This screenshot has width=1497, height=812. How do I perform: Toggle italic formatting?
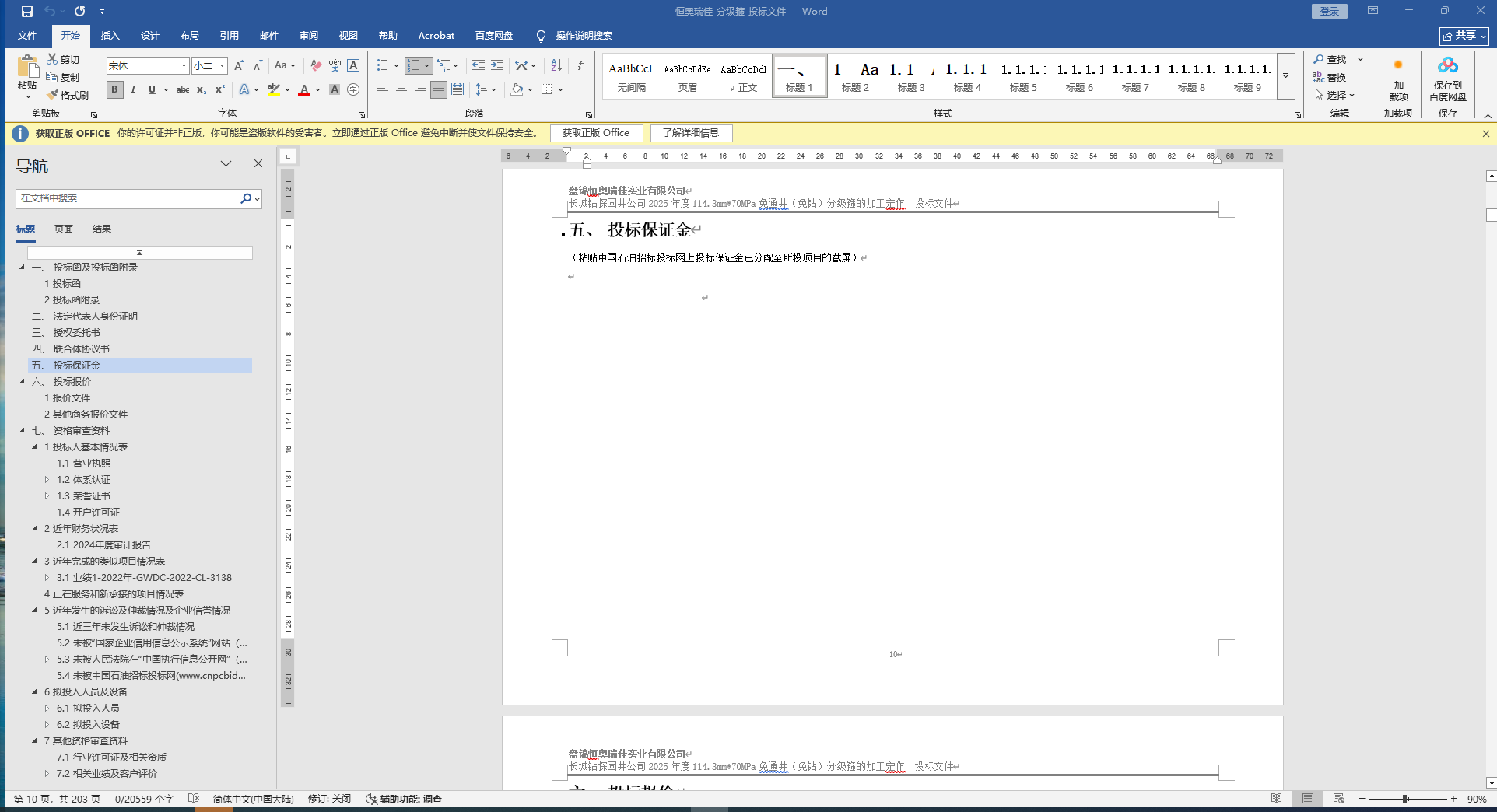(133, 89)
